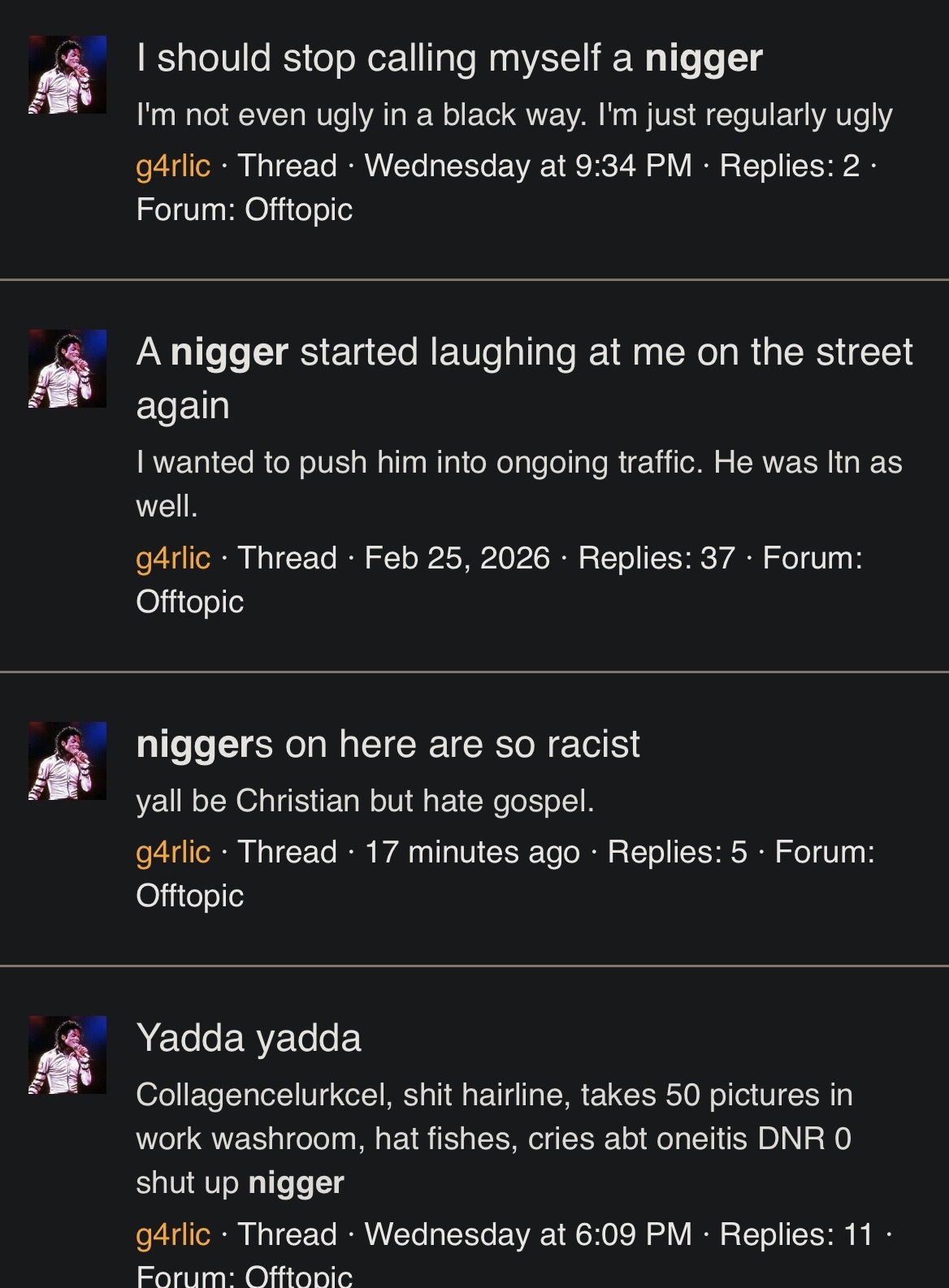Tap avatar beside the Wednesday 9:34 PM thread
This screenshot has width=949, height=1288.
point(67,75)
